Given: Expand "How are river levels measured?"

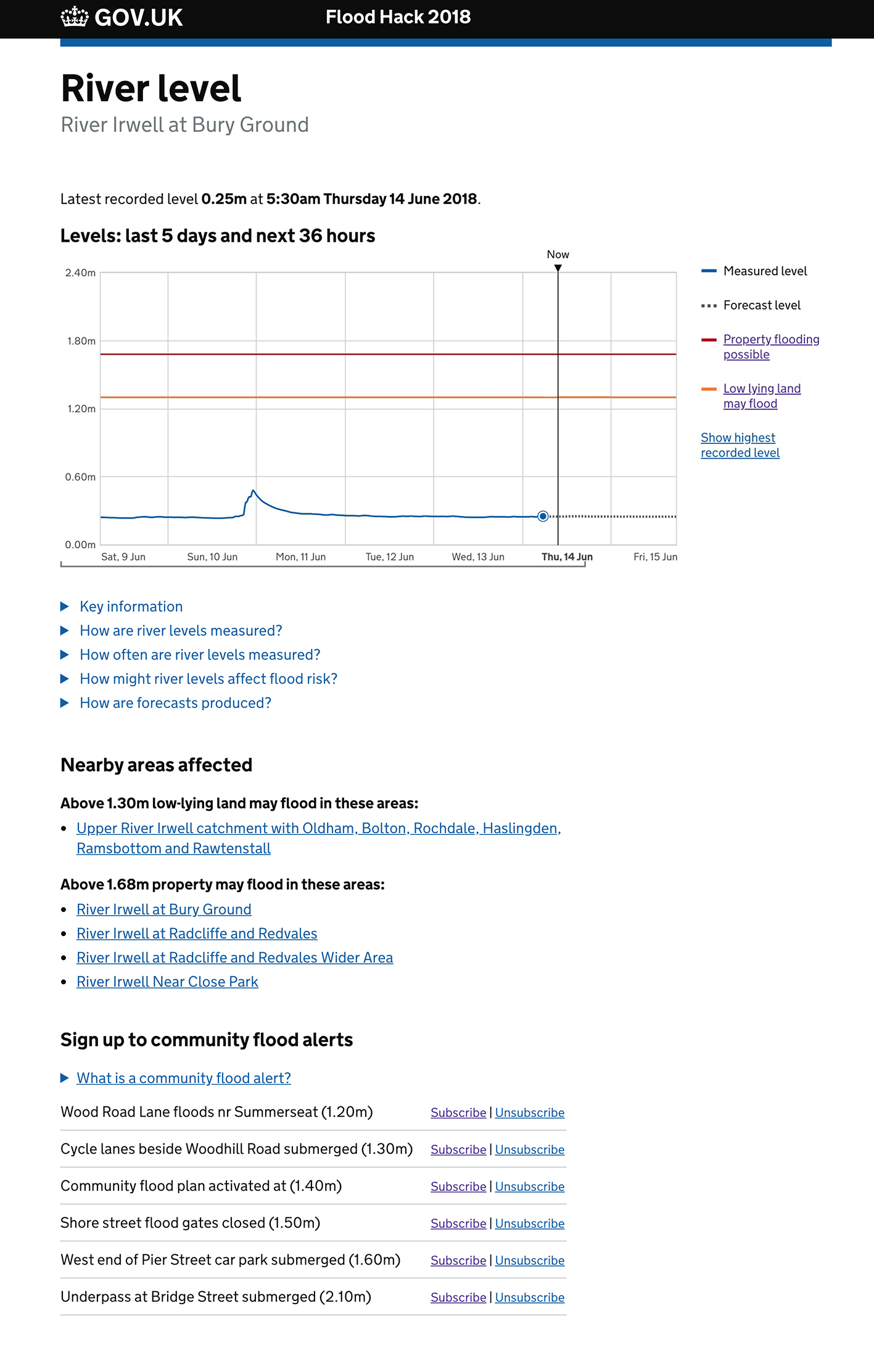Looking at the screenshot, I should pos(180,631).
